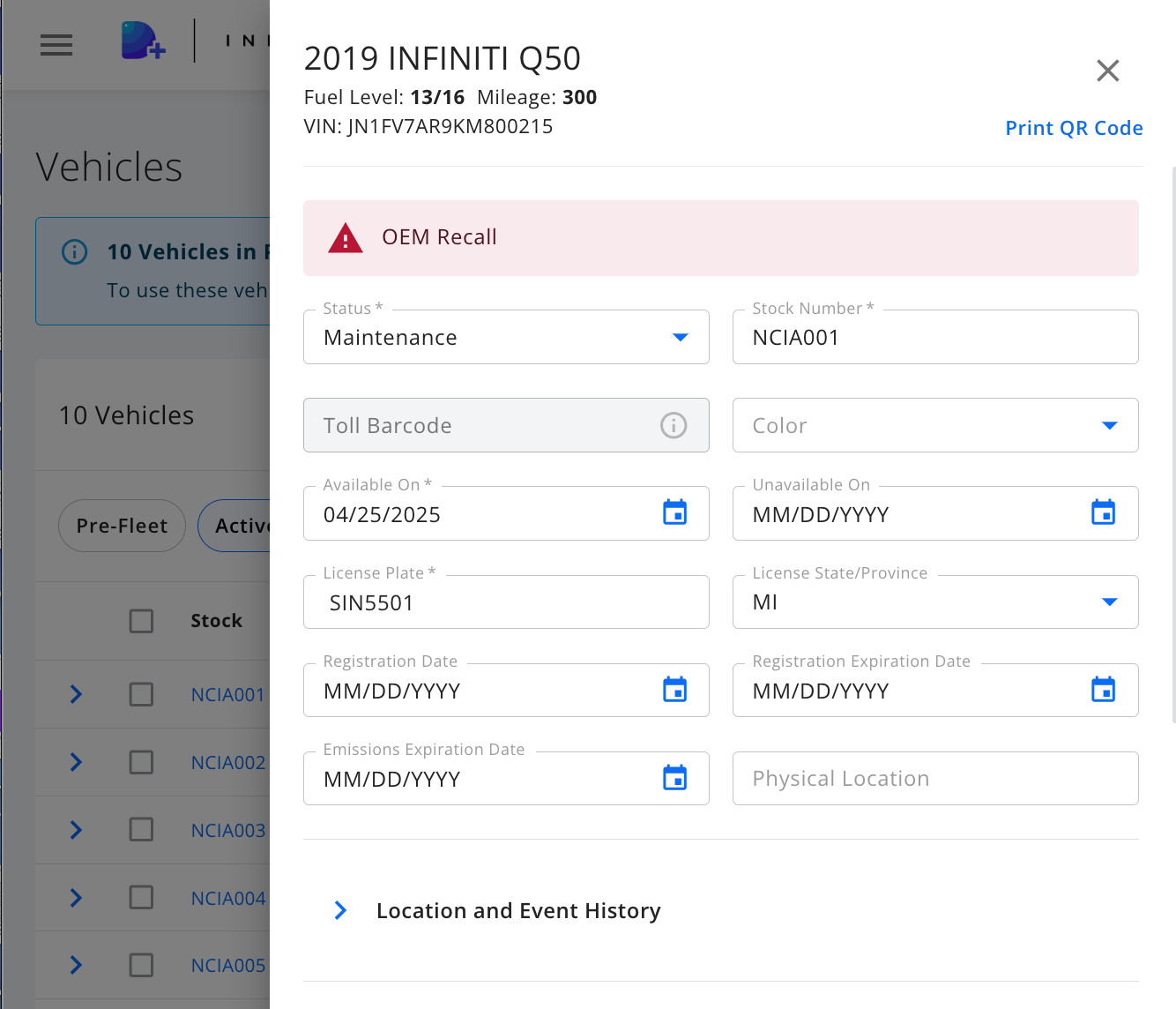
Task: Select the Active filter tab
Action: pyautogui.click(x=234, y=526)
